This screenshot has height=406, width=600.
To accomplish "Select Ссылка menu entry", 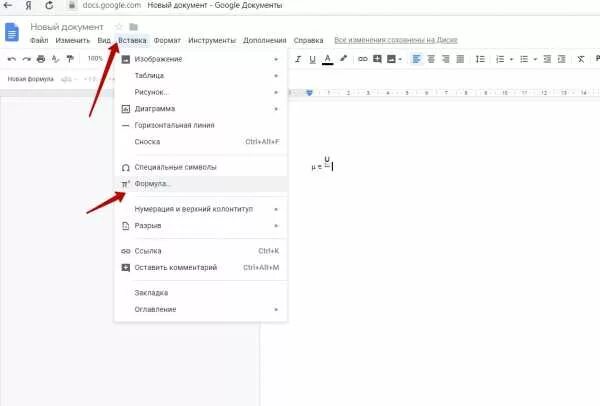I will (201, 251).
